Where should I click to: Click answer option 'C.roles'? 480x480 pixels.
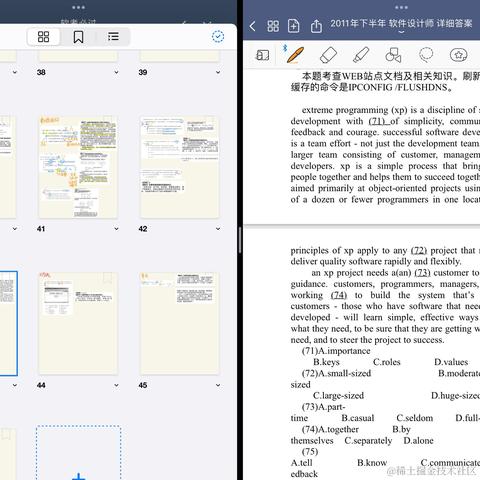(x=387, y=362)
